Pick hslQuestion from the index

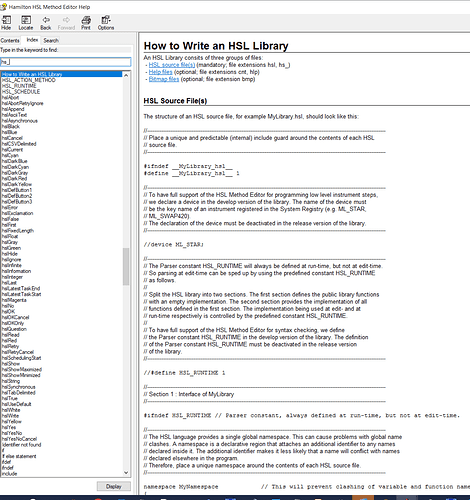pos(14,329)
